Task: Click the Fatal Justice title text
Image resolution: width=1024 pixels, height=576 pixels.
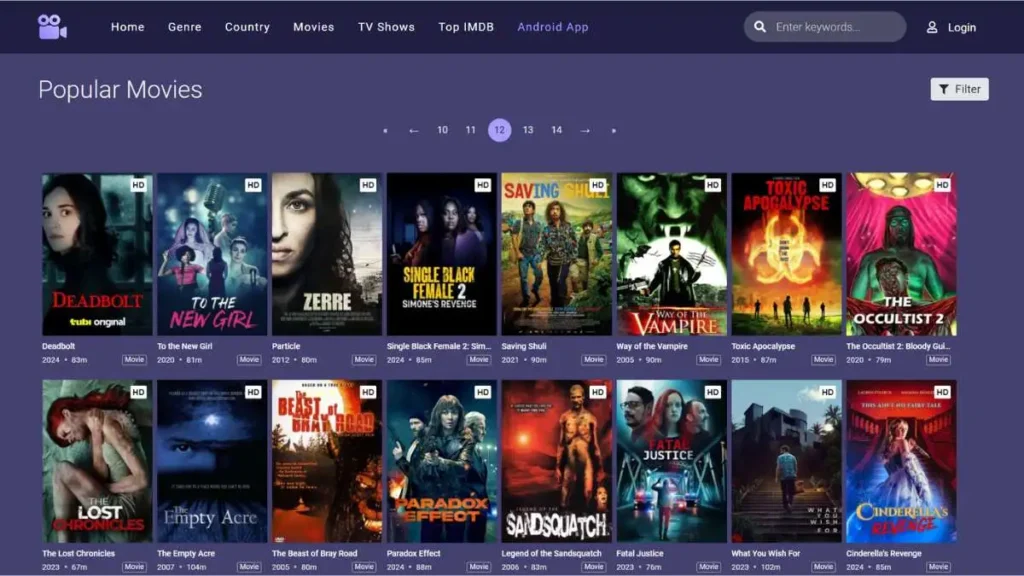Action: 639,553
